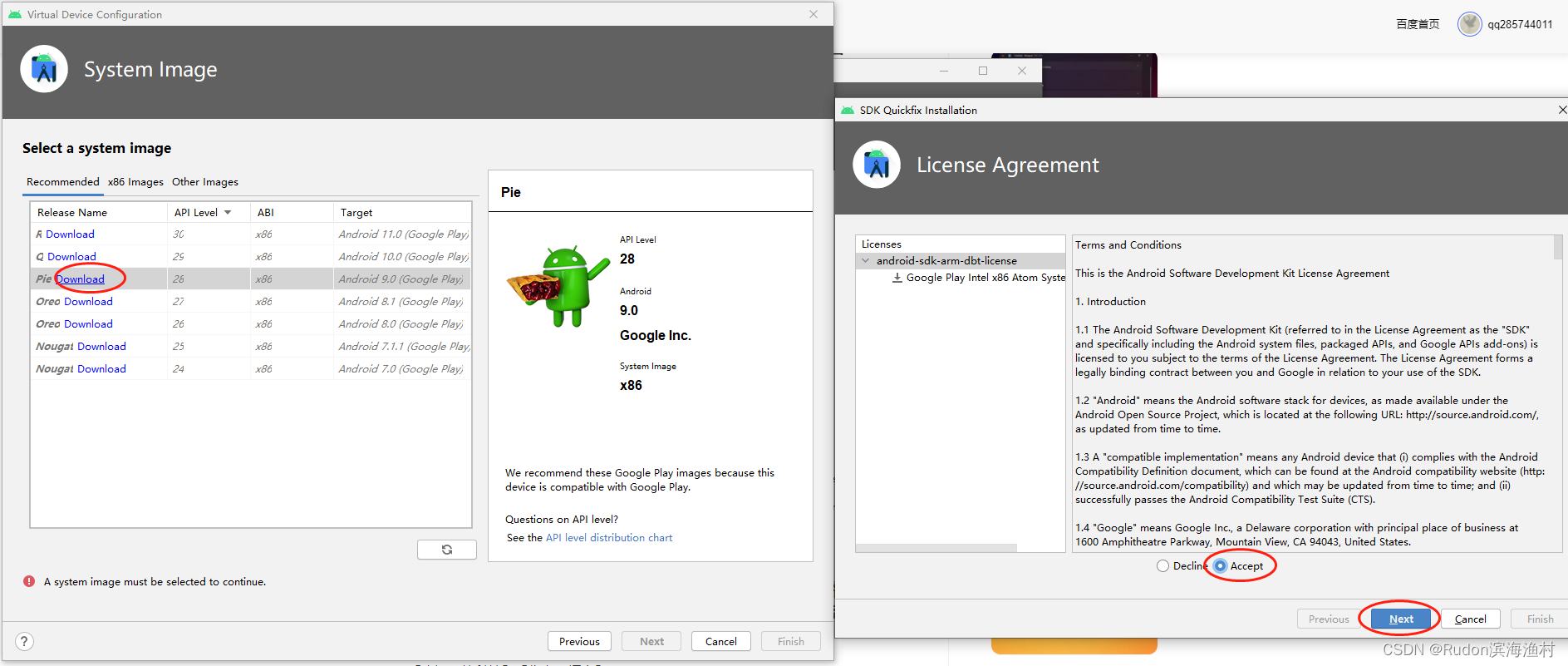1568x666 pixels.
Task: Click Cancel button in System Image window
Action: [x=720, y=641]
